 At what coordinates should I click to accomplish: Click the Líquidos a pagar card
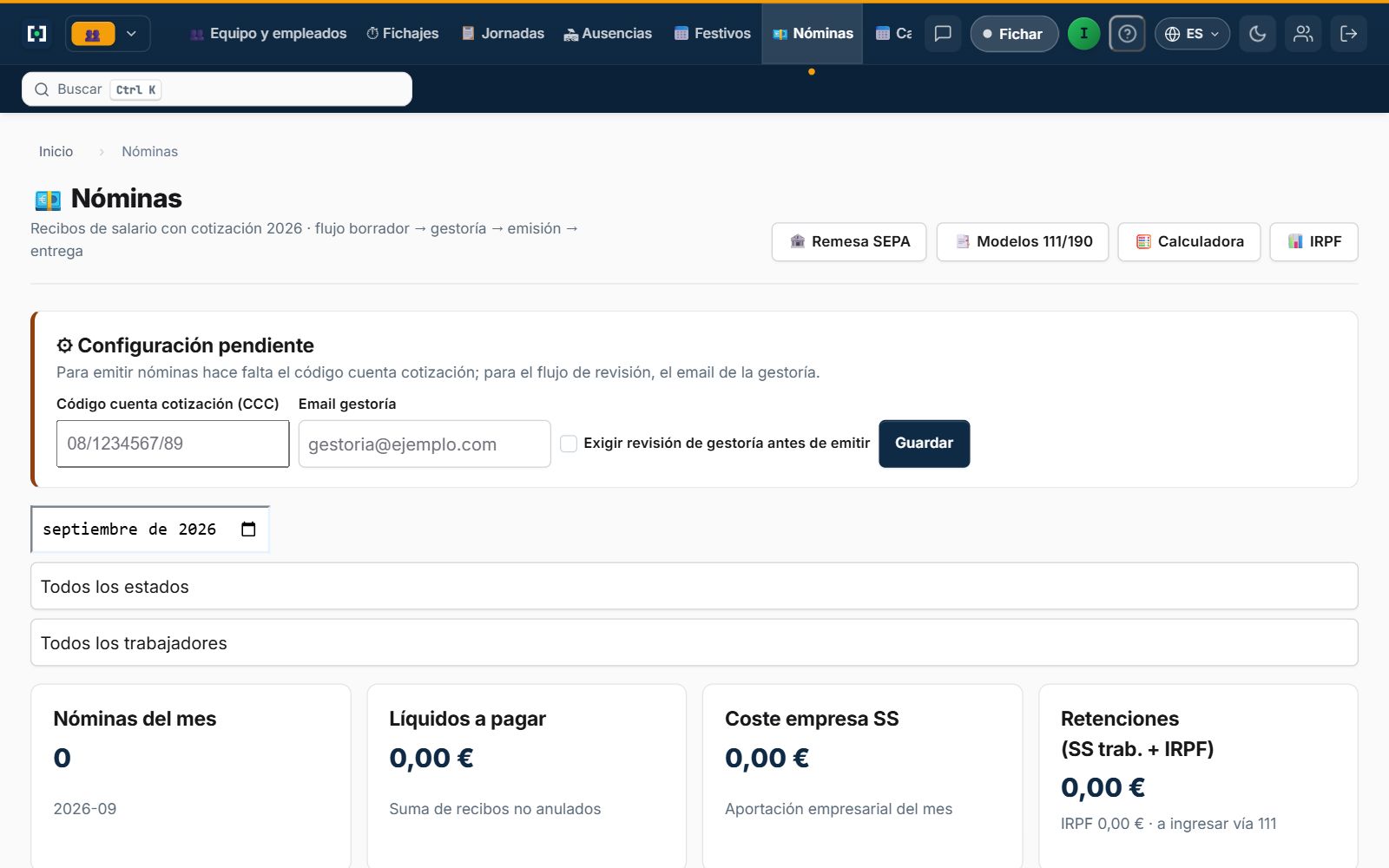click(527, 775)
